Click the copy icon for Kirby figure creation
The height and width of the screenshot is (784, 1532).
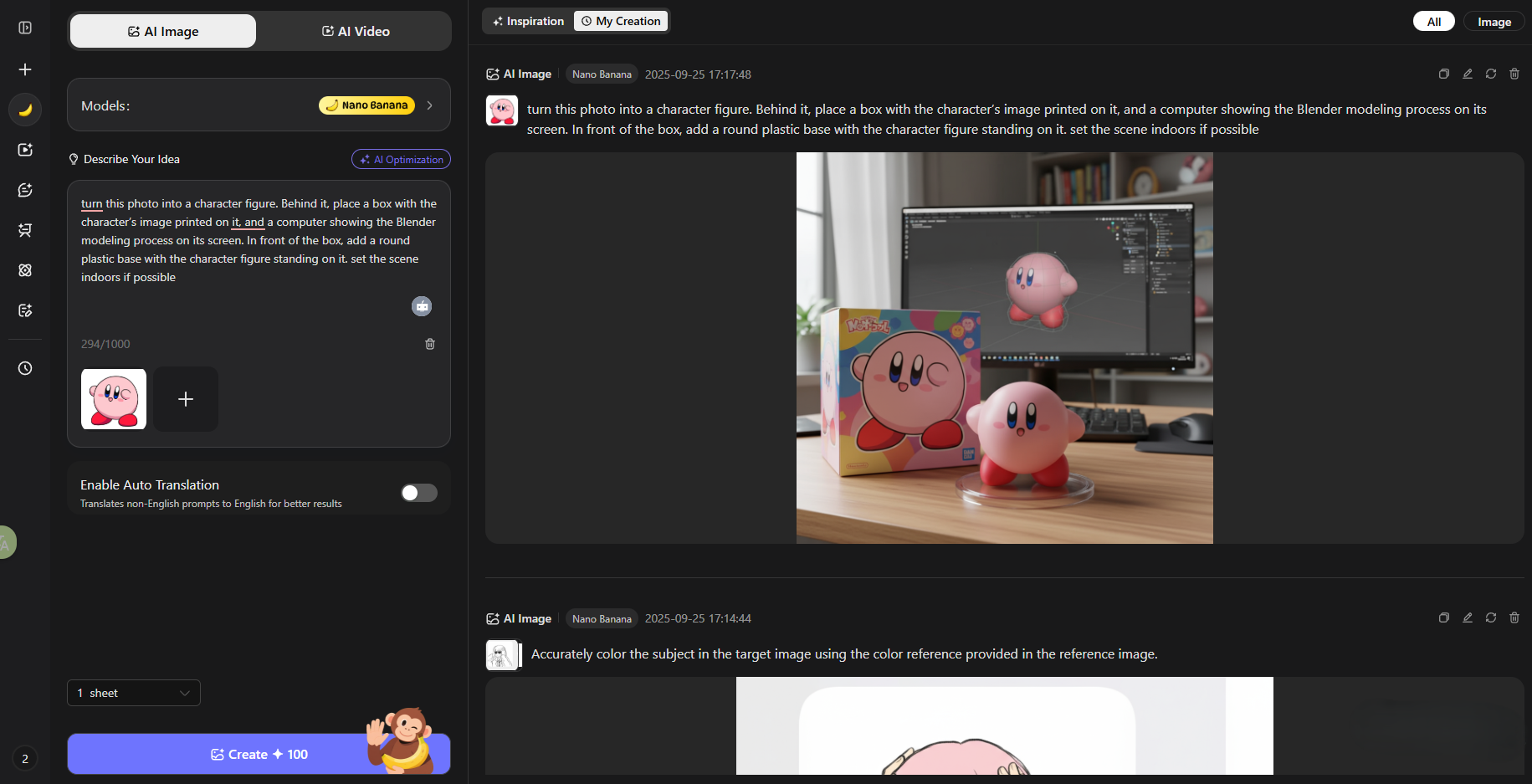1443,74
